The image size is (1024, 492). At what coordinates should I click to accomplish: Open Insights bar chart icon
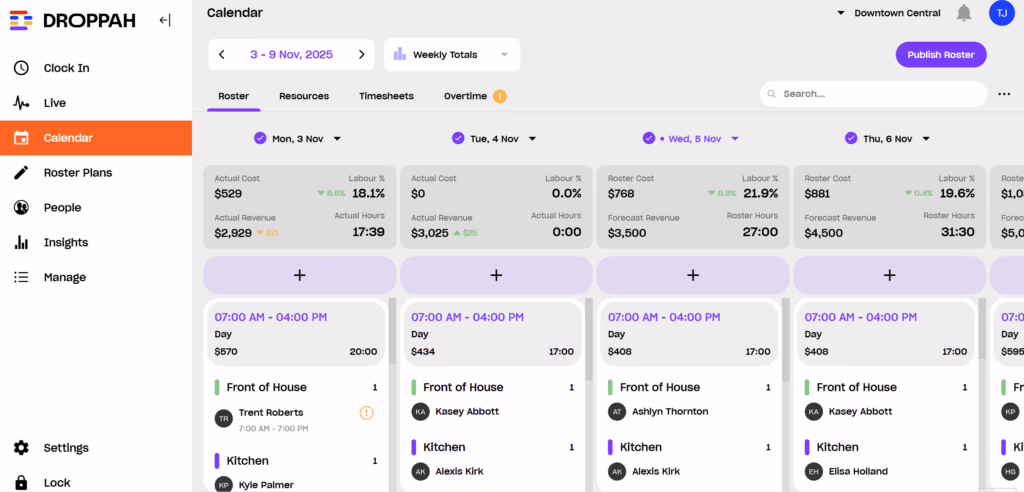tap(21, 242)
